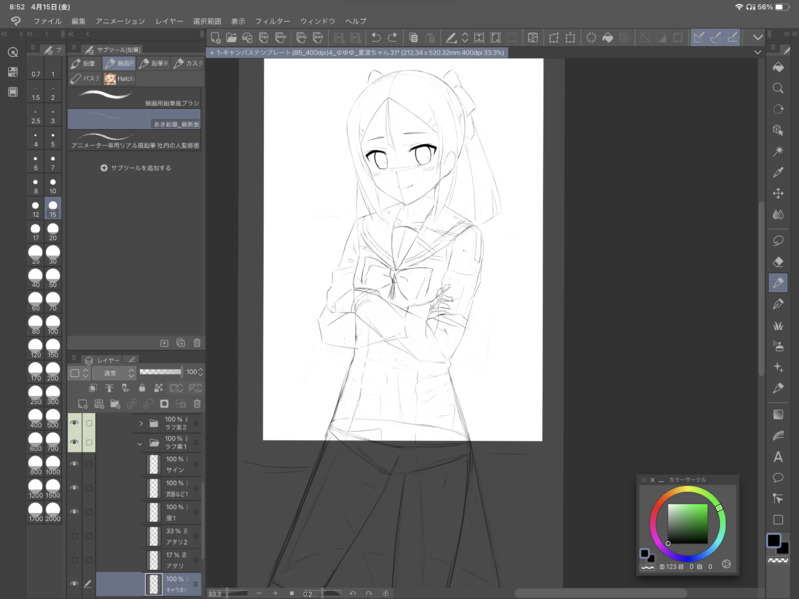
Task: Duplicate sub tool icon in sub tool panel
Action: click(x=180, y=343)
